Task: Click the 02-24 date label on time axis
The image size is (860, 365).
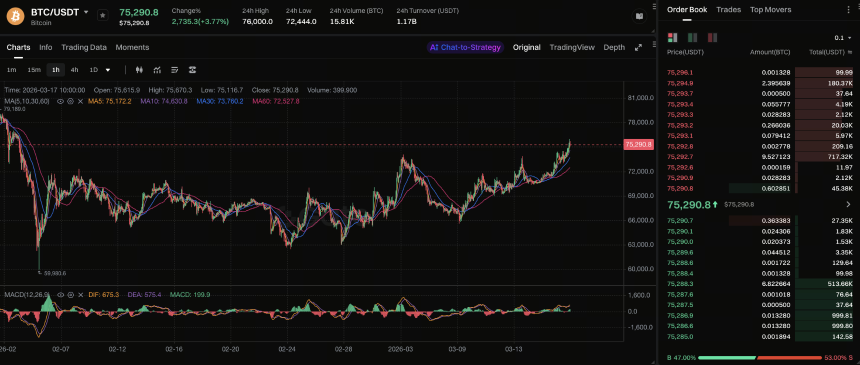Action: coord(287,349)
